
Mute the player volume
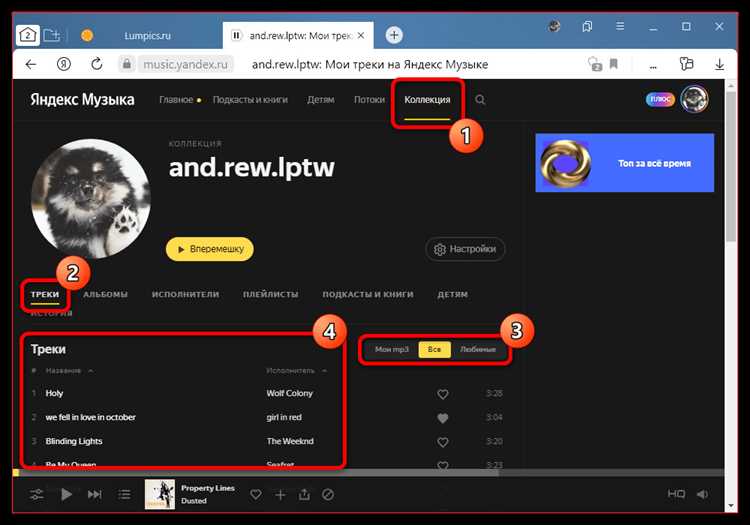point(702,494)
